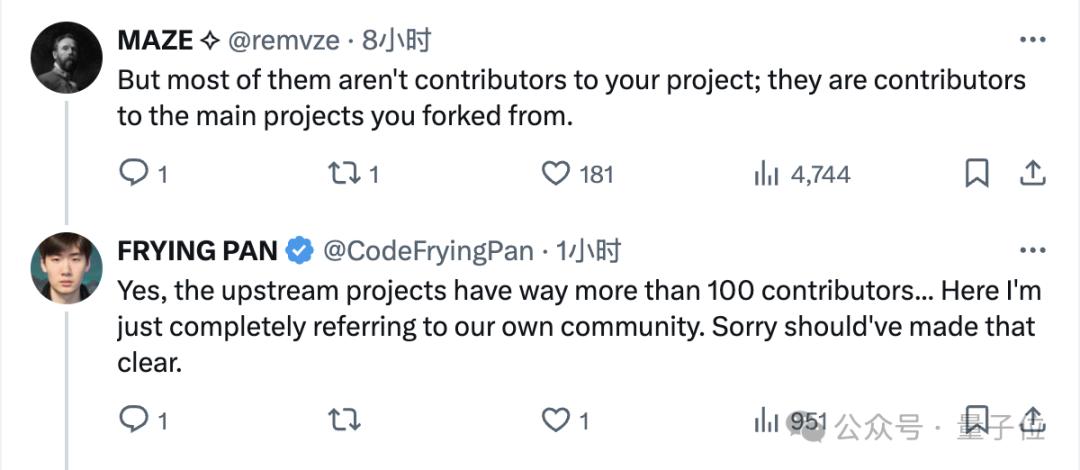Reply to FRYING PAN's tweet

tap(134, 420)
